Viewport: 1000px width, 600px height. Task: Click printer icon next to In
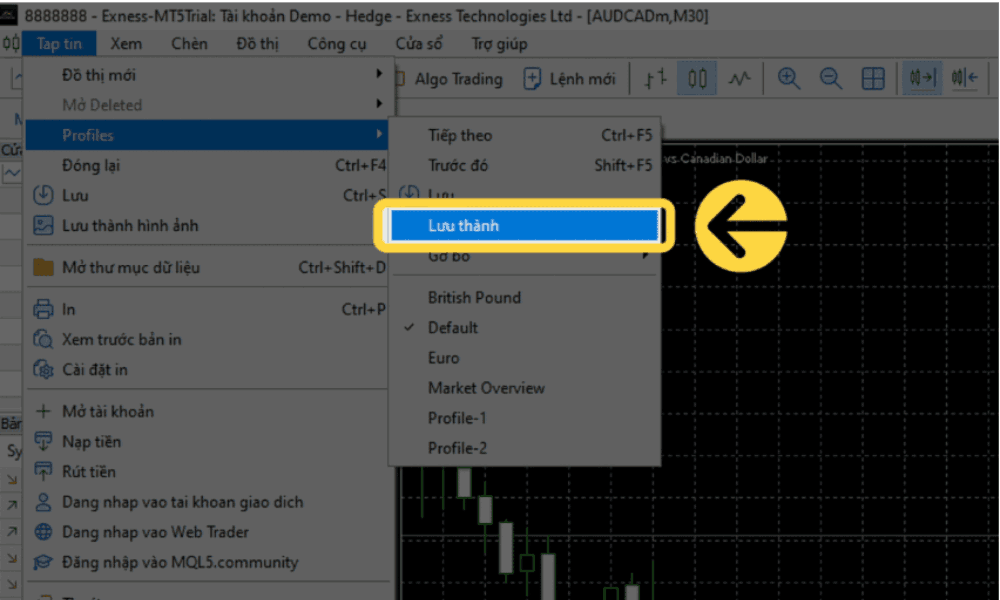click(x=43, y=309)
